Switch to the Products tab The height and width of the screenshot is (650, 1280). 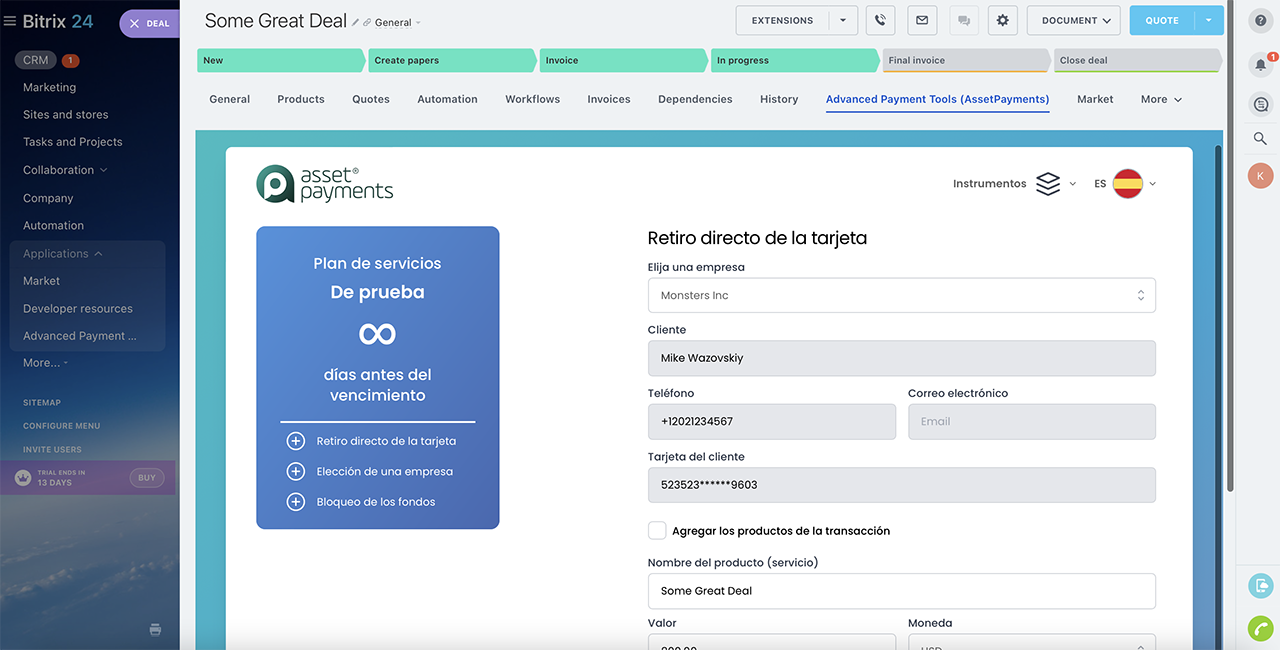pyautogui.click(x=301, y=99)
